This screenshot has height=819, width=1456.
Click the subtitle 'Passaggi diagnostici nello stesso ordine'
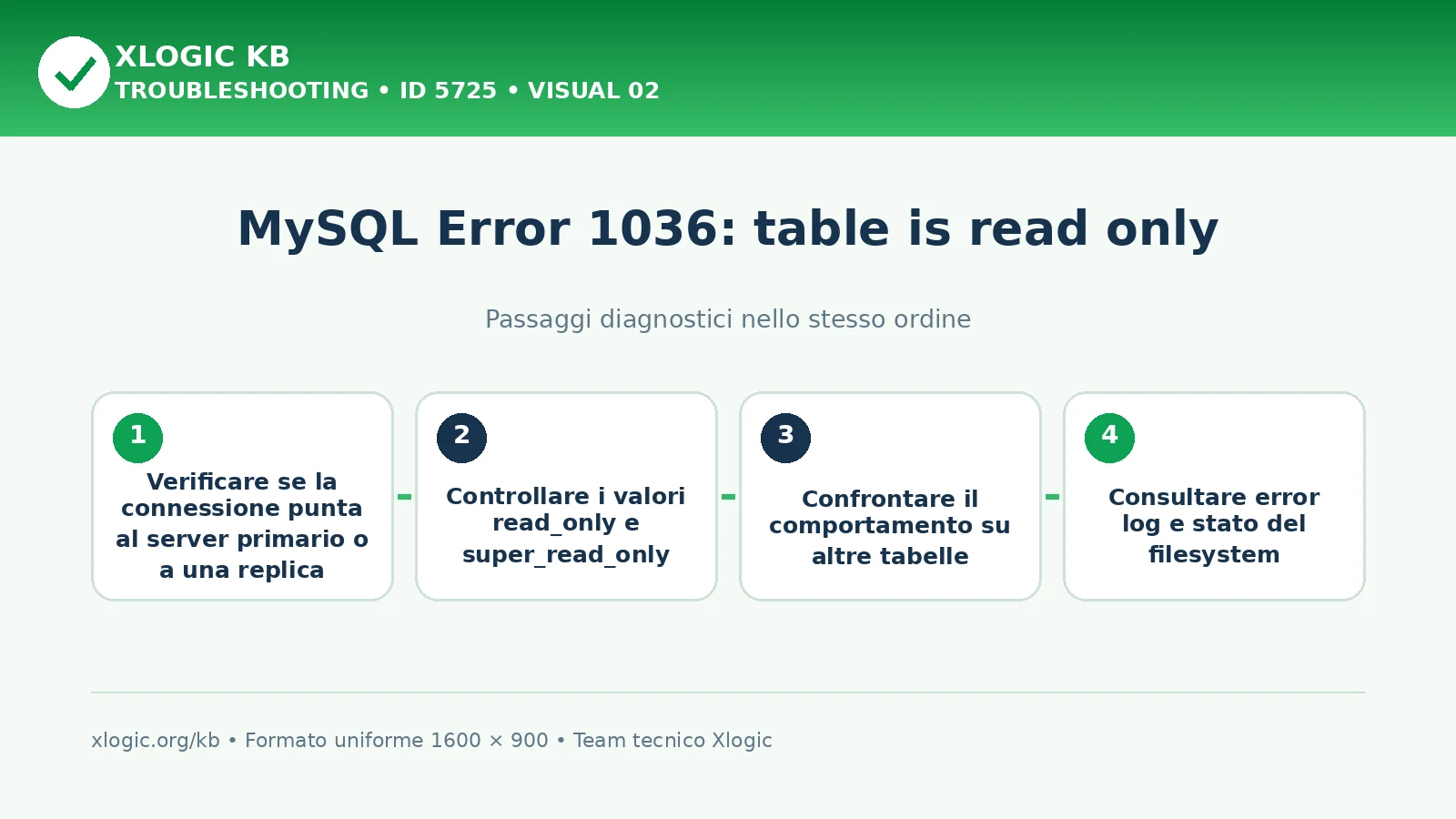pos(728,319)
